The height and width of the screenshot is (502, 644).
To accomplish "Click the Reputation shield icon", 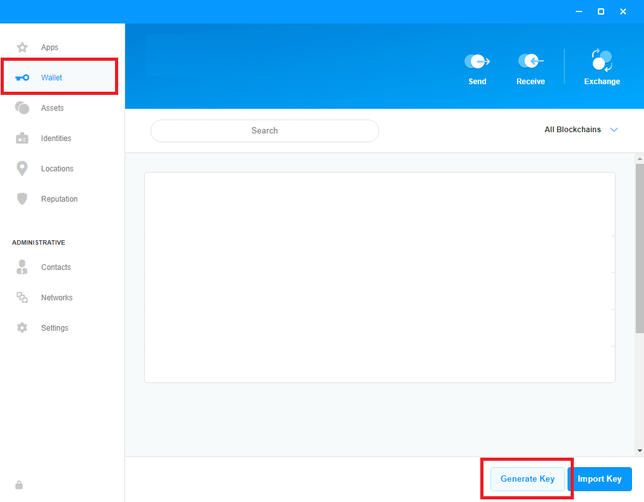I will pos(22,198).
